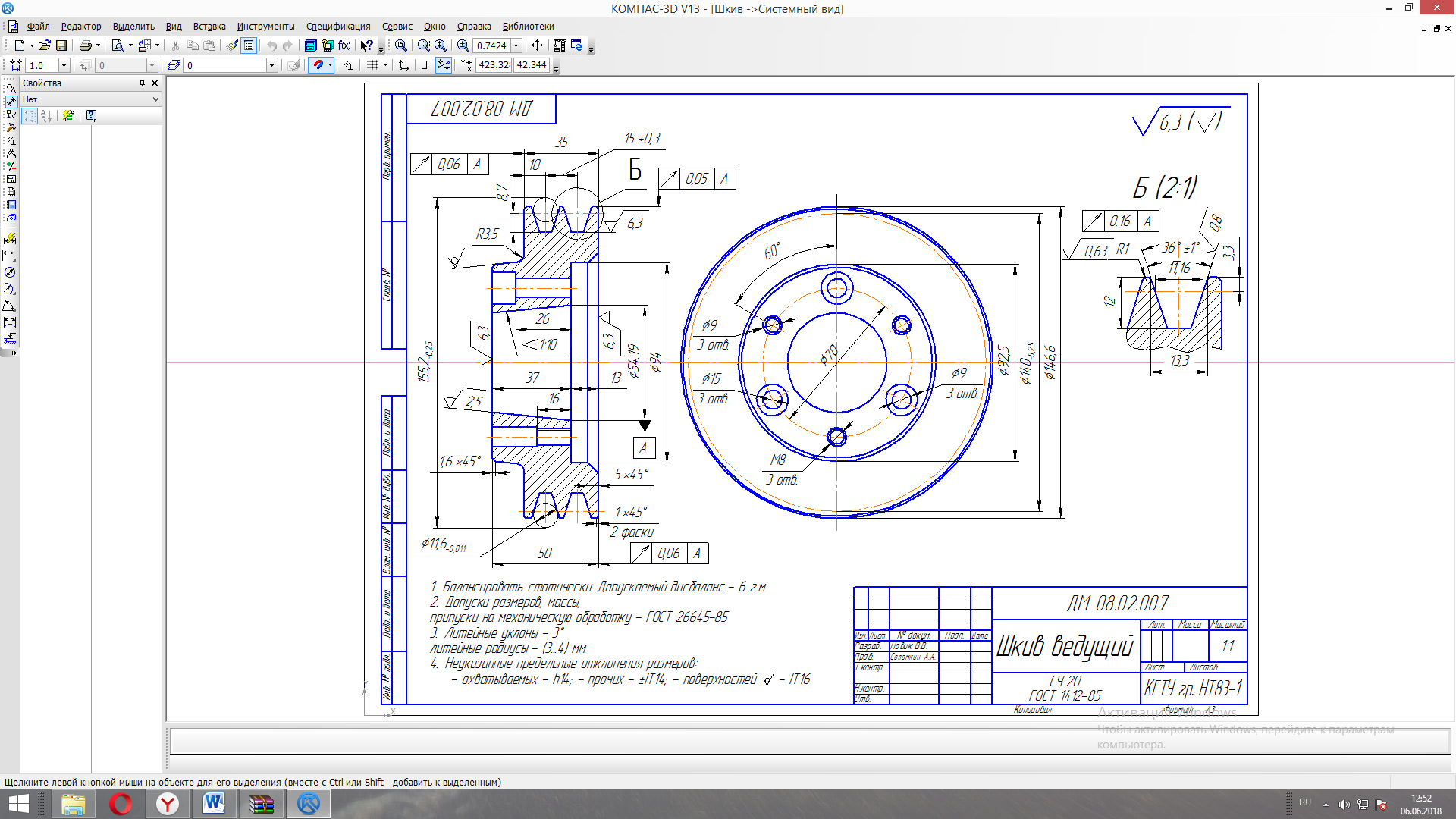Image resolution: width=1456 pixels, height=819 pixels.
Task: Toggle orthogonal drawing mode button
Action: coord(425,65)
